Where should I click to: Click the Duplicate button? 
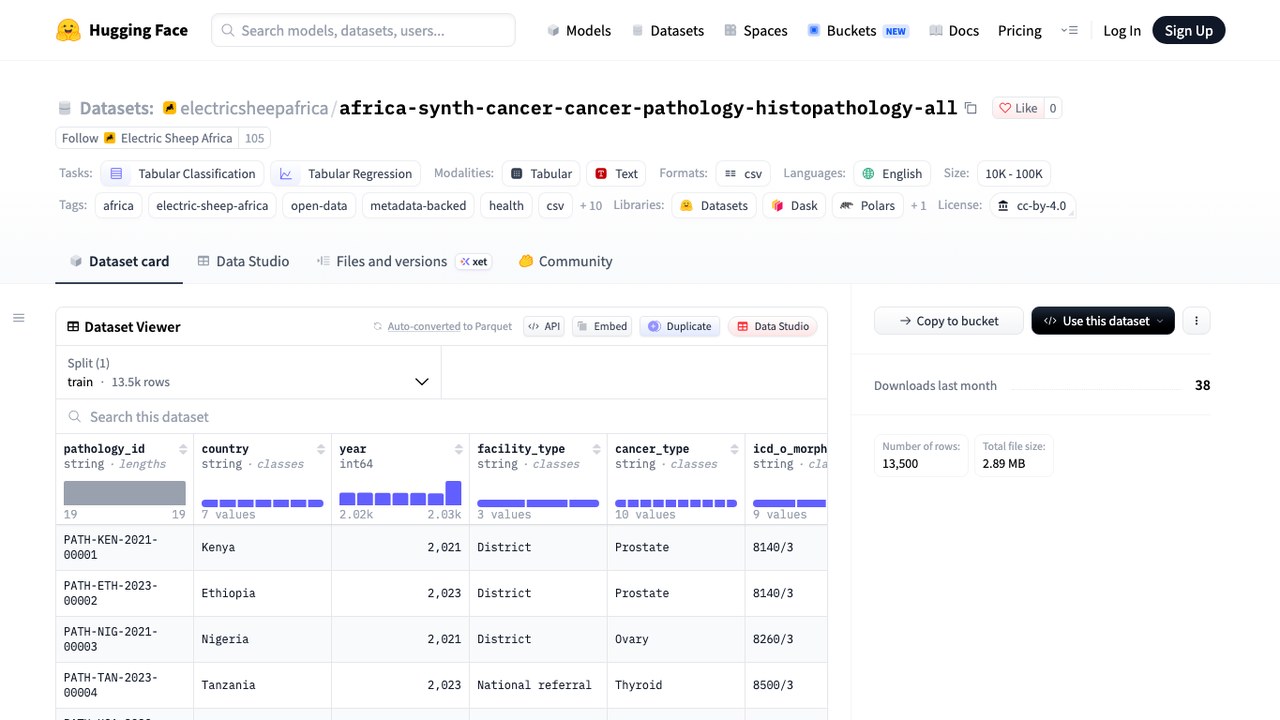(680, 326)
